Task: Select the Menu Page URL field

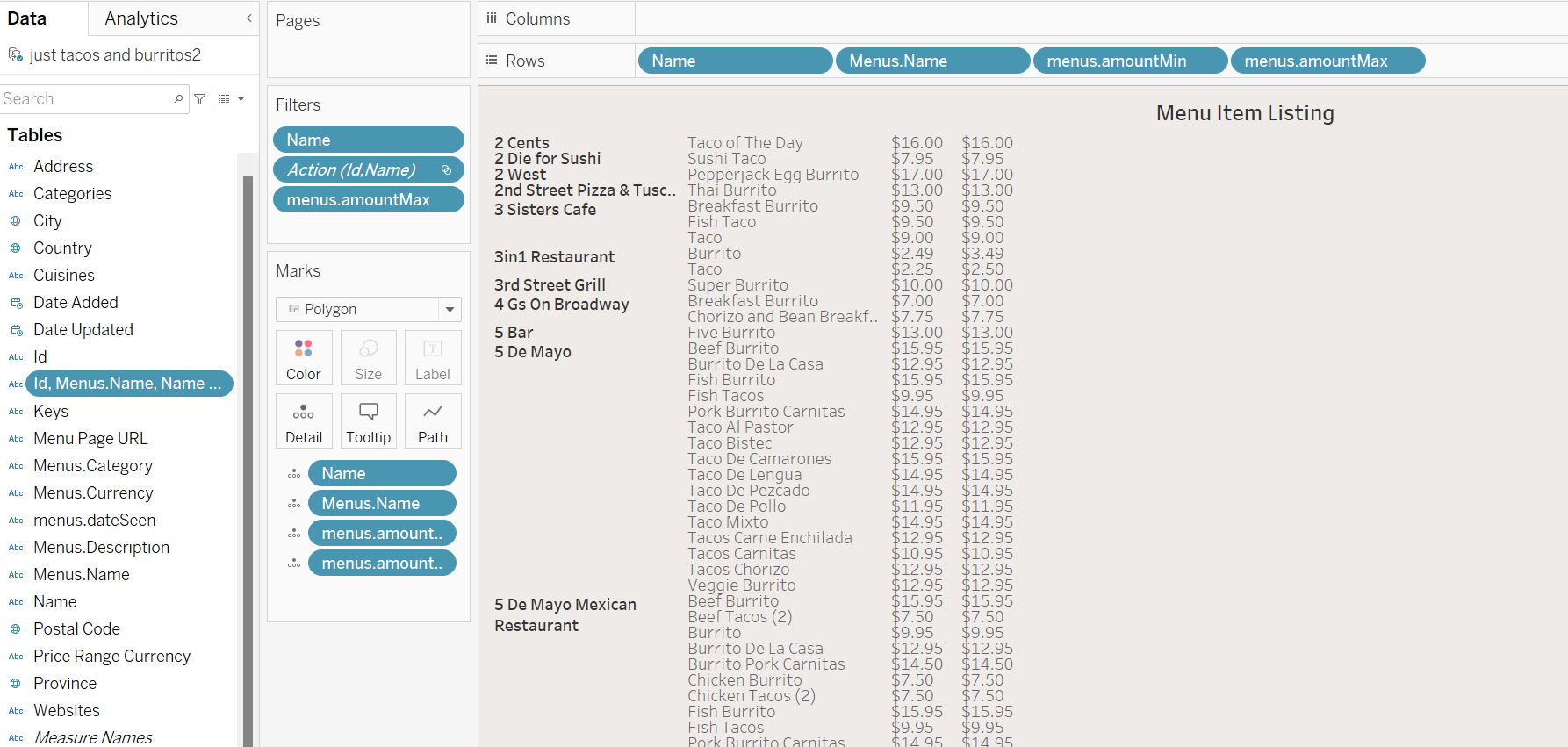Action: (x=90, y=439)
